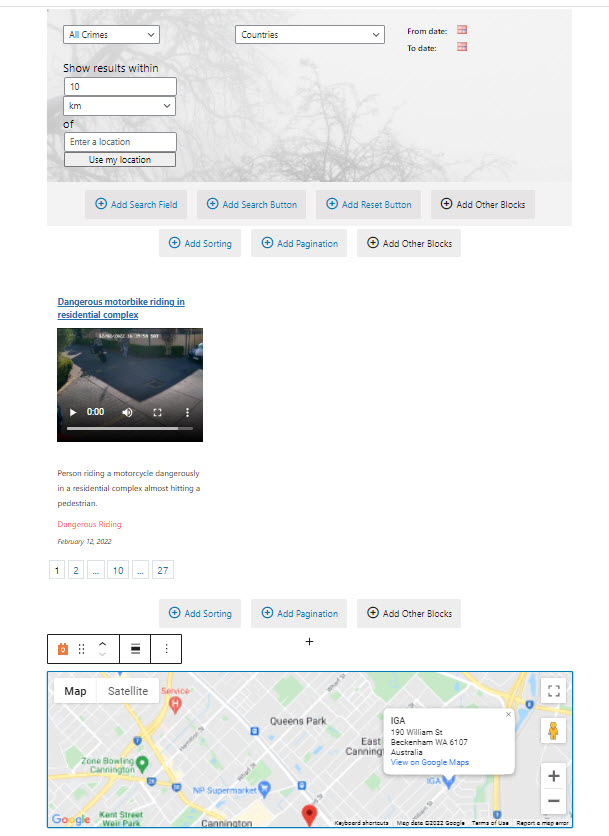The width and height of the screenshot is (609, 836).
Task: Play the motorbike video
Action: coord(73,412)
